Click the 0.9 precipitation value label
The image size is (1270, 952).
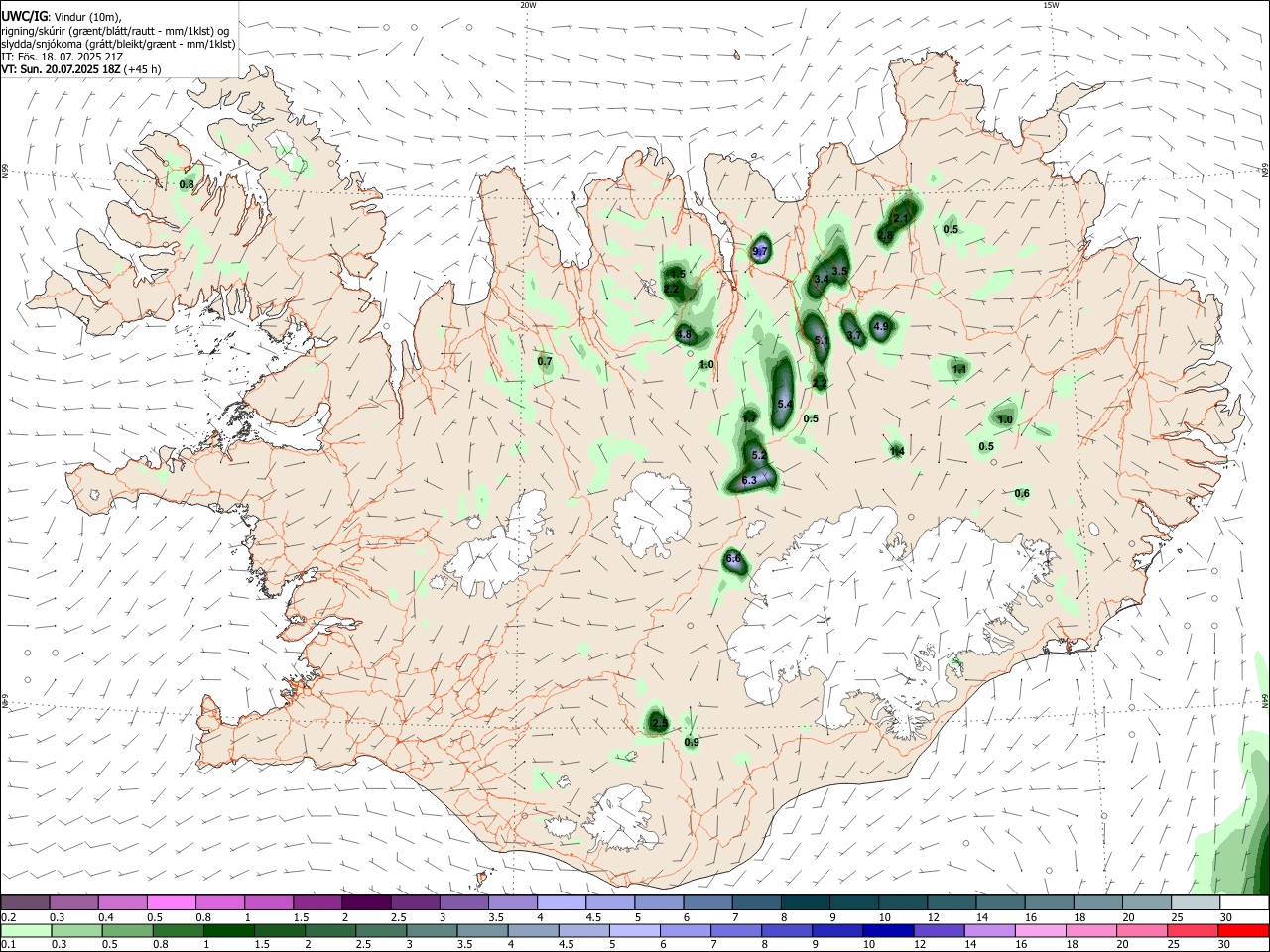point(692,742)
